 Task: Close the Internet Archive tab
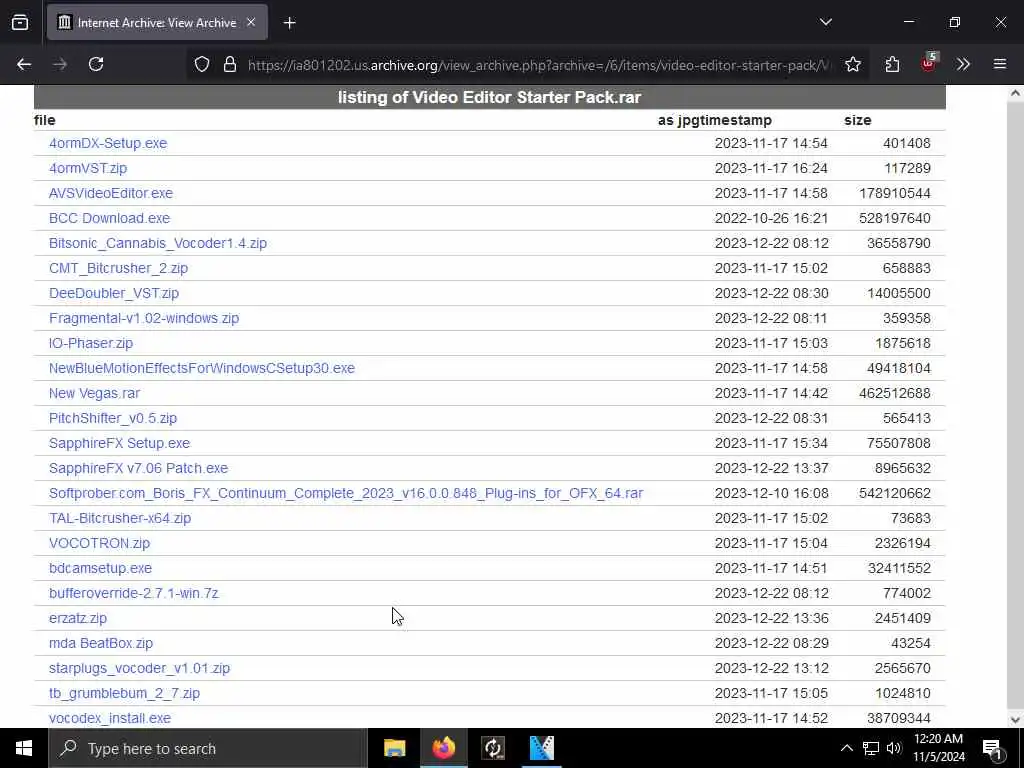coord(251,22)
